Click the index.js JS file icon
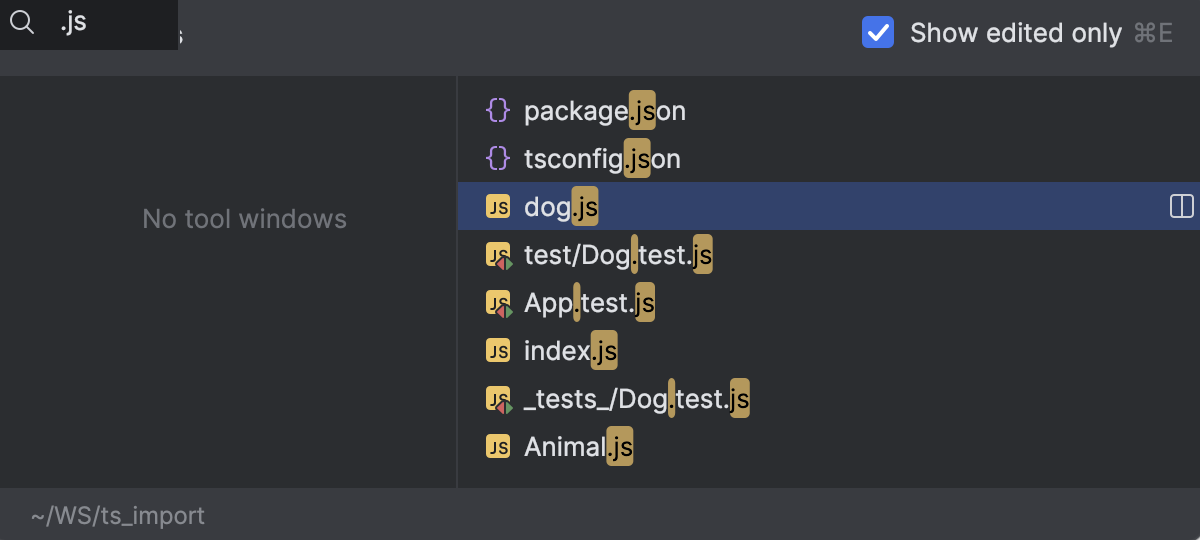Image resolution: width=1200 pixels, height=540 pixels. pos(497,350)
